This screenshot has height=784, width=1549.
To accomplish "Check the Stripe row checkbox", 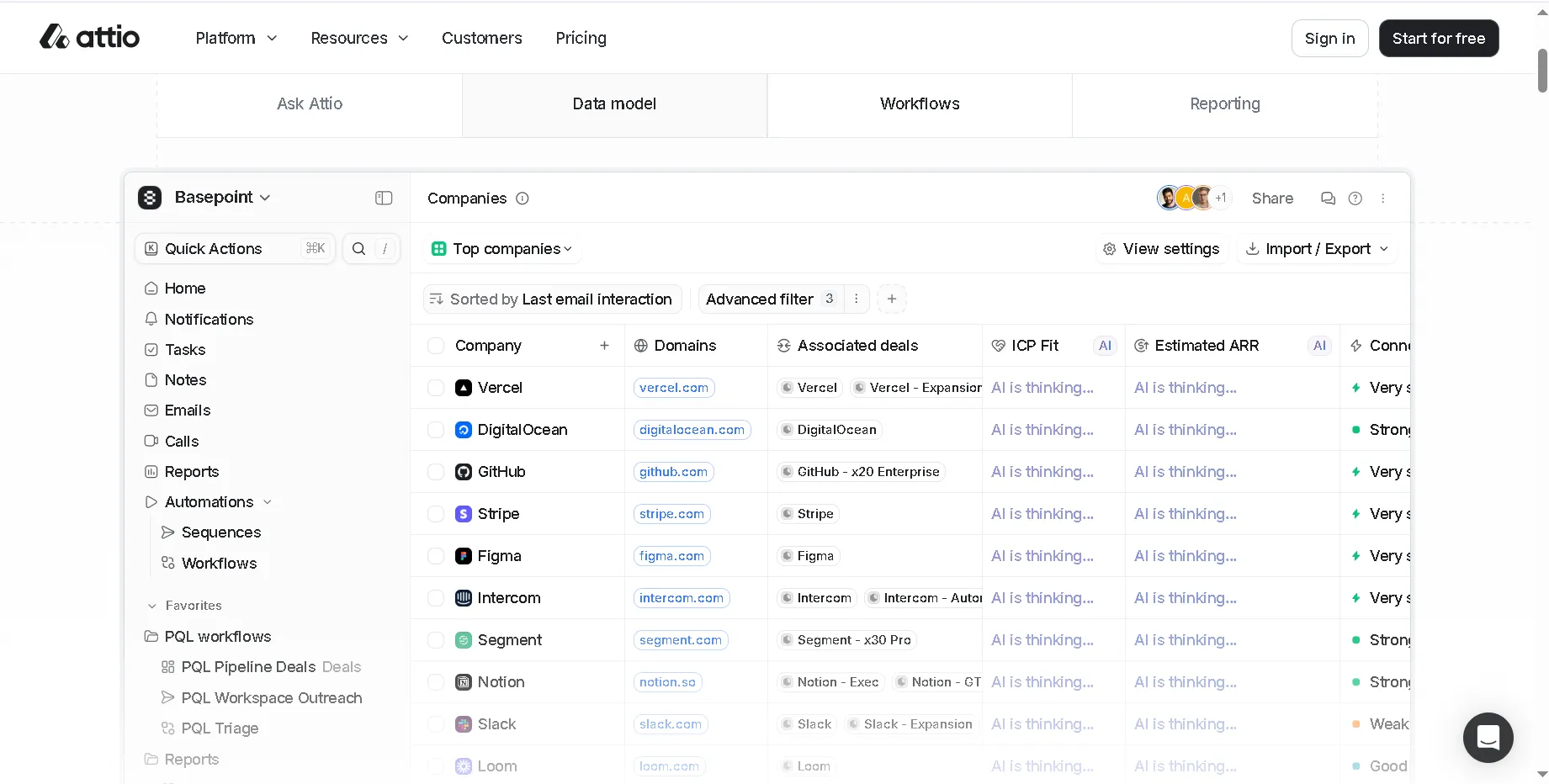I will pyautogui.click(x=436, y=514).
